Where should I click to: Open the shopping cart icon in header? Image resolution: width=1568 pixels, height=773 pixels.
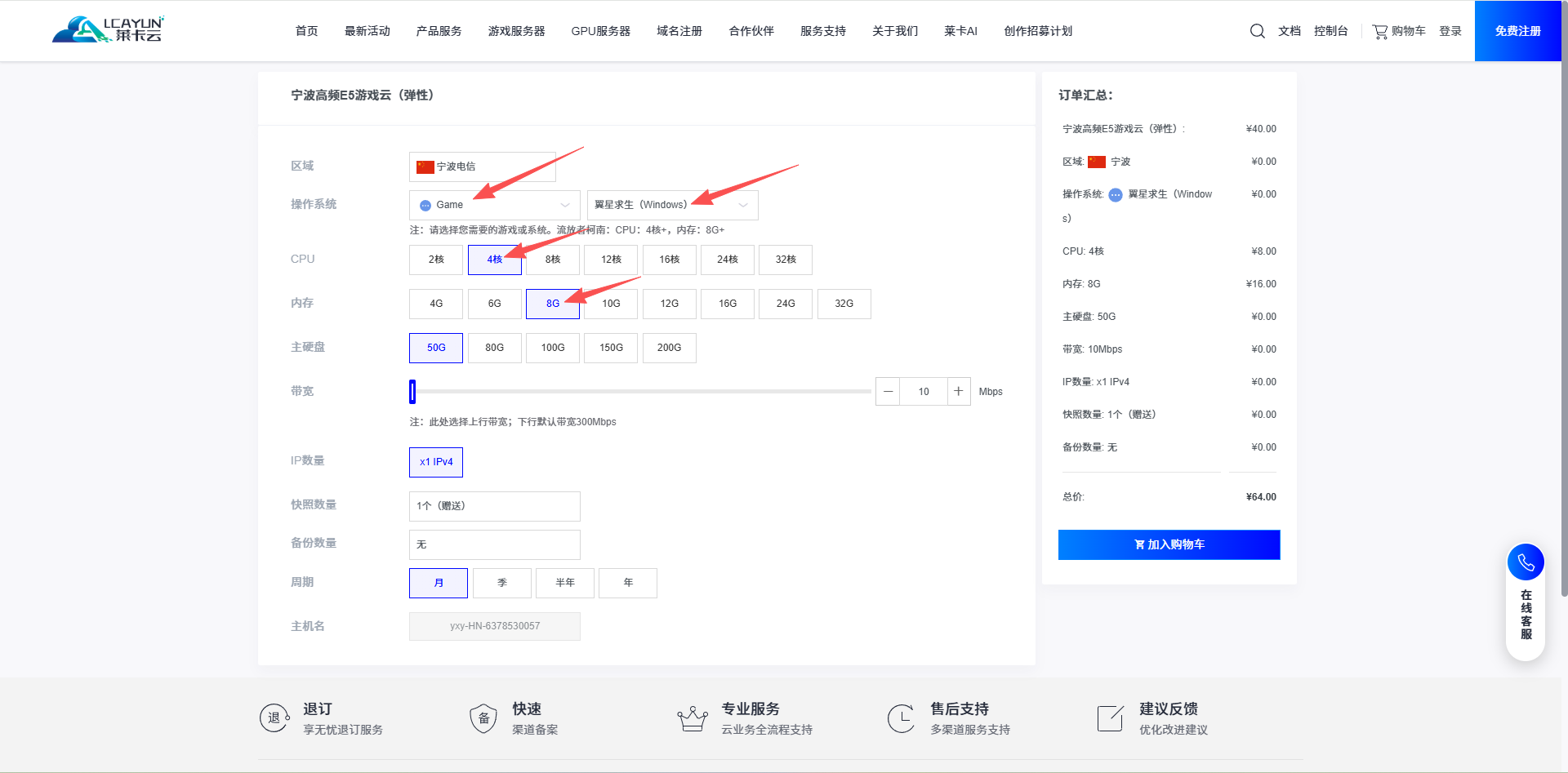point(1380,32)
